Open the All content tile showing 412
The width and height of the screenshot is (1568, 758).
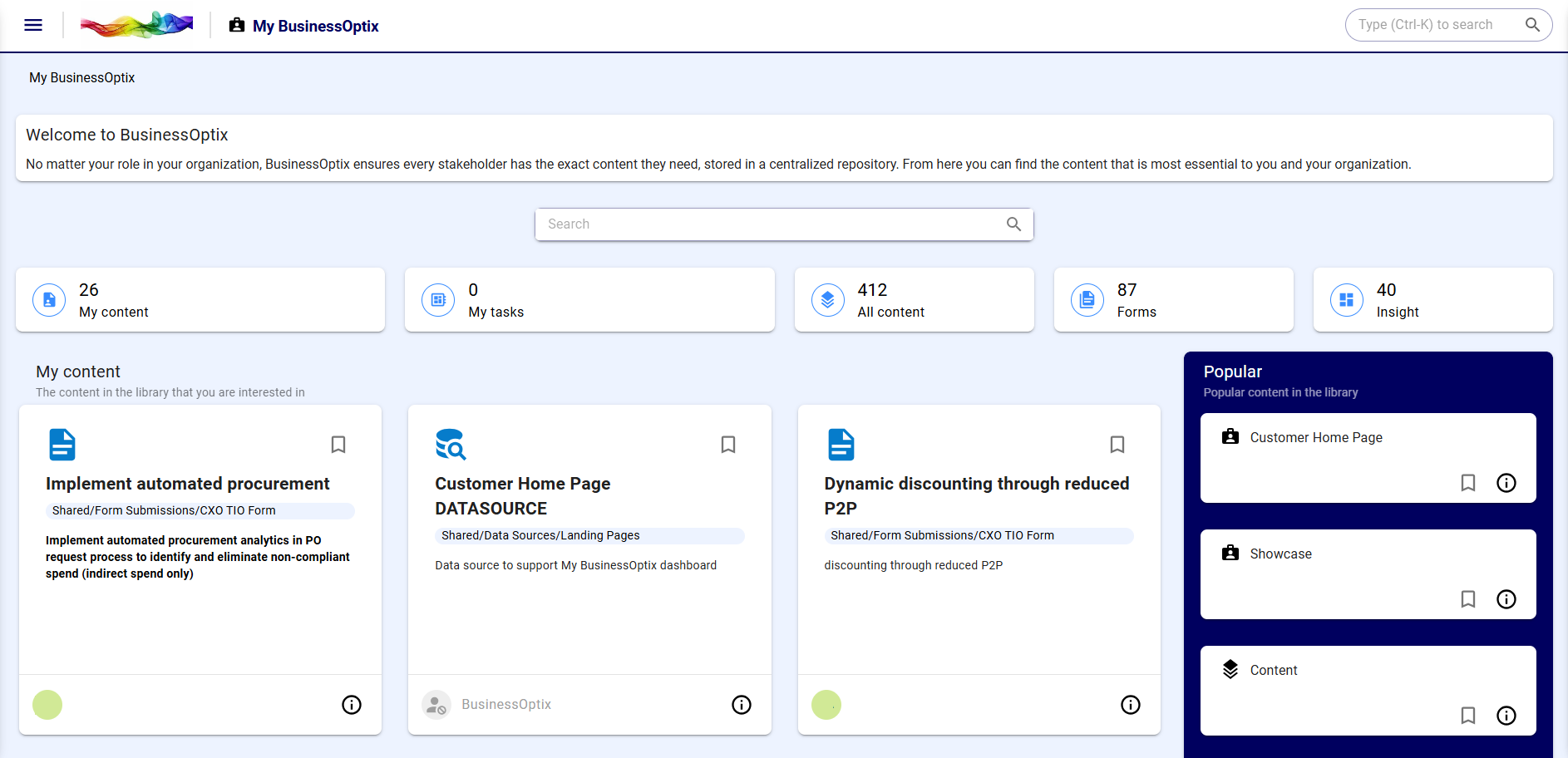[914, 300]
